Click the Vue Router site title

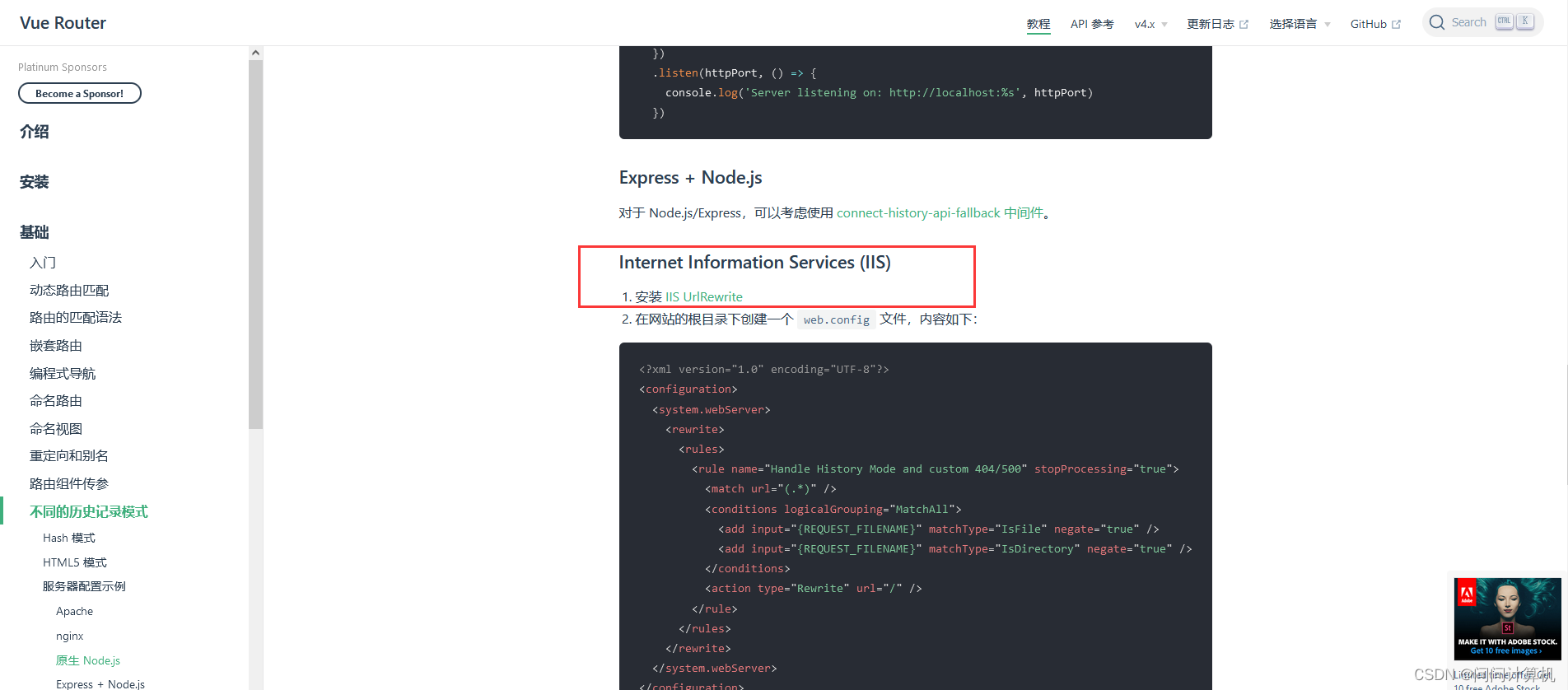[63, 23]
